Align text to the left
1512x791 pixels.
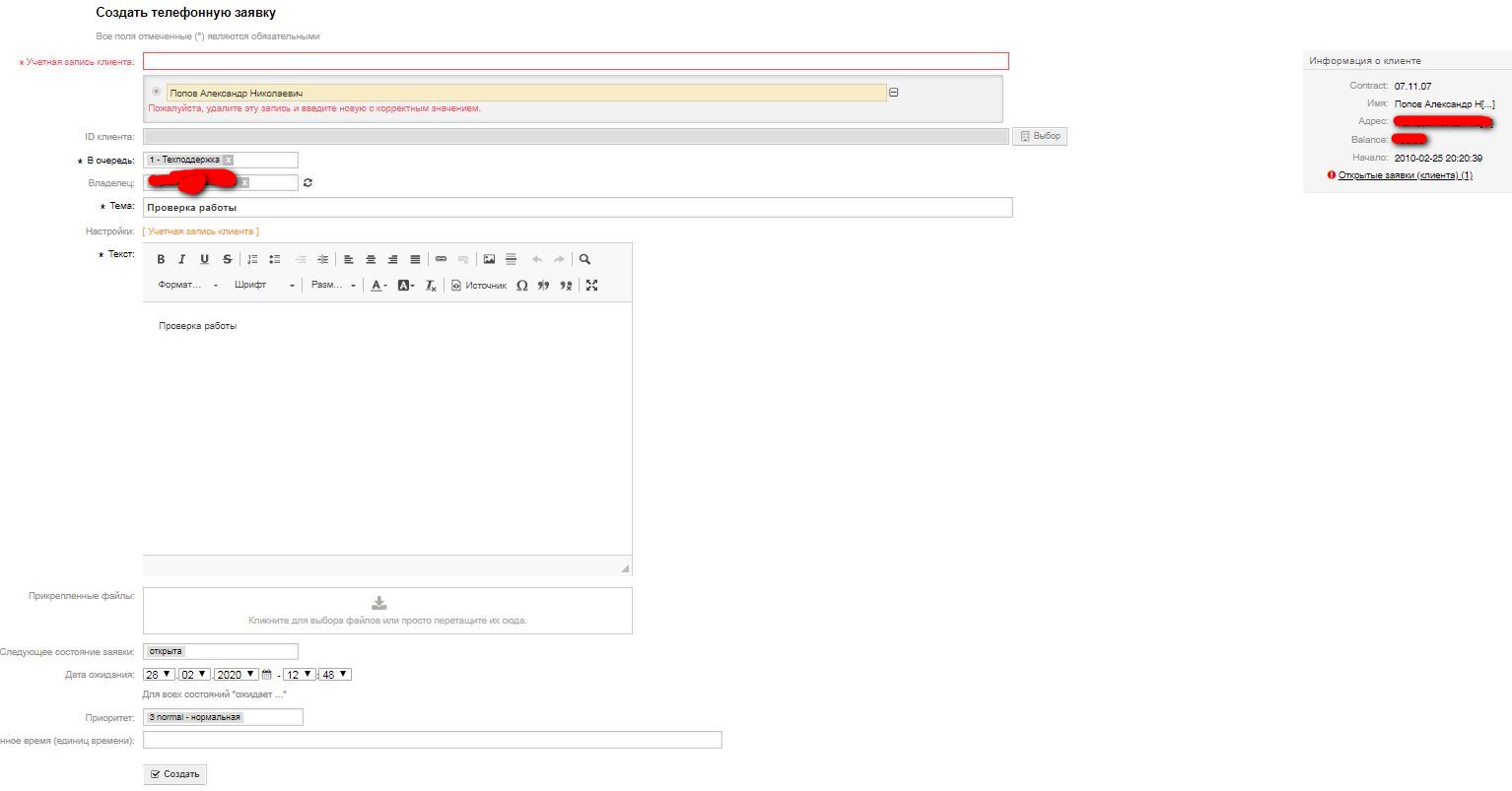pos(349,259)
